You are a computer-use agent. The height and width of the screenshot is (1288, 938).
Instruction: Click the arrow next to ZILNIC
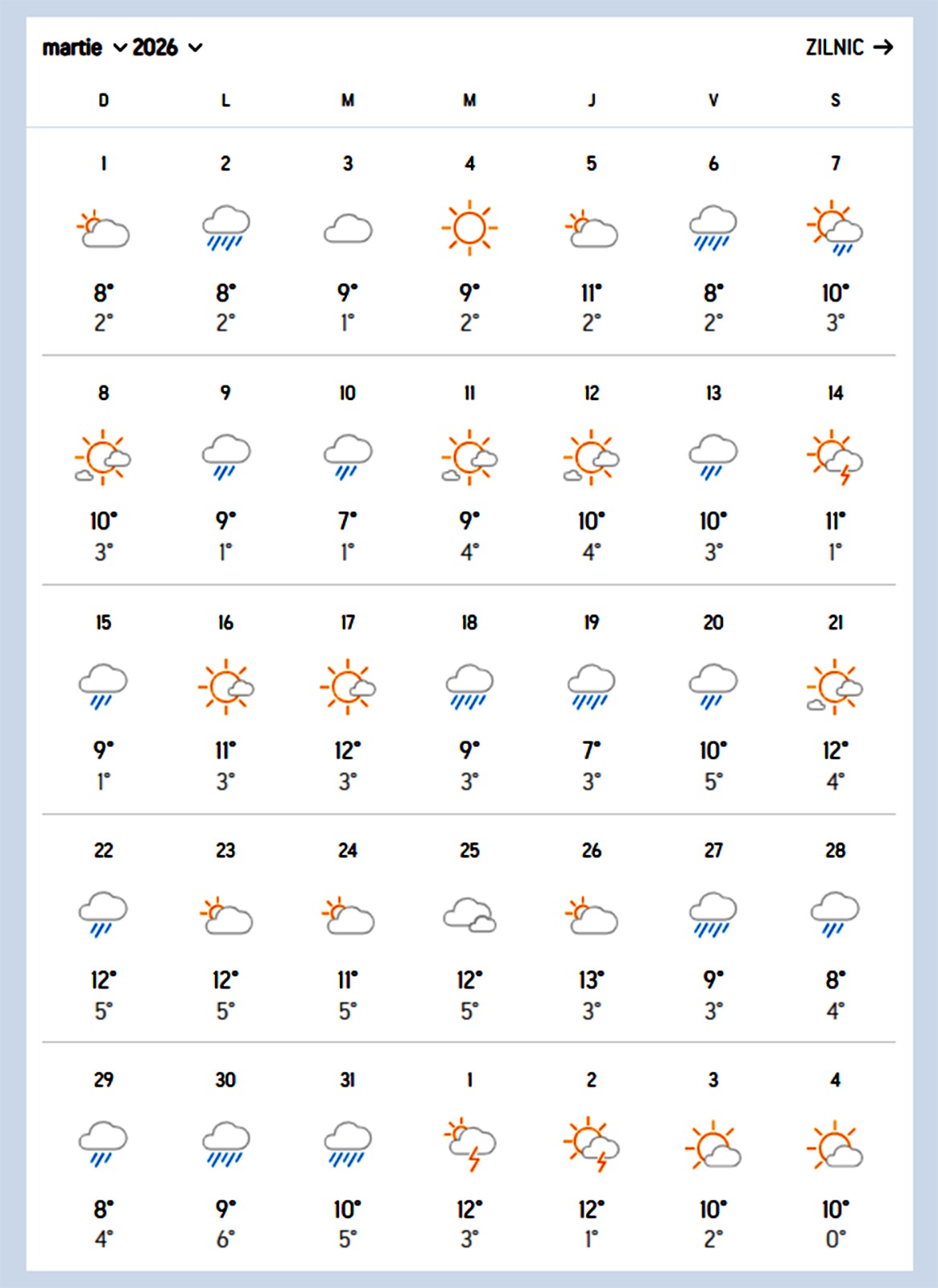tap(883, 47)
